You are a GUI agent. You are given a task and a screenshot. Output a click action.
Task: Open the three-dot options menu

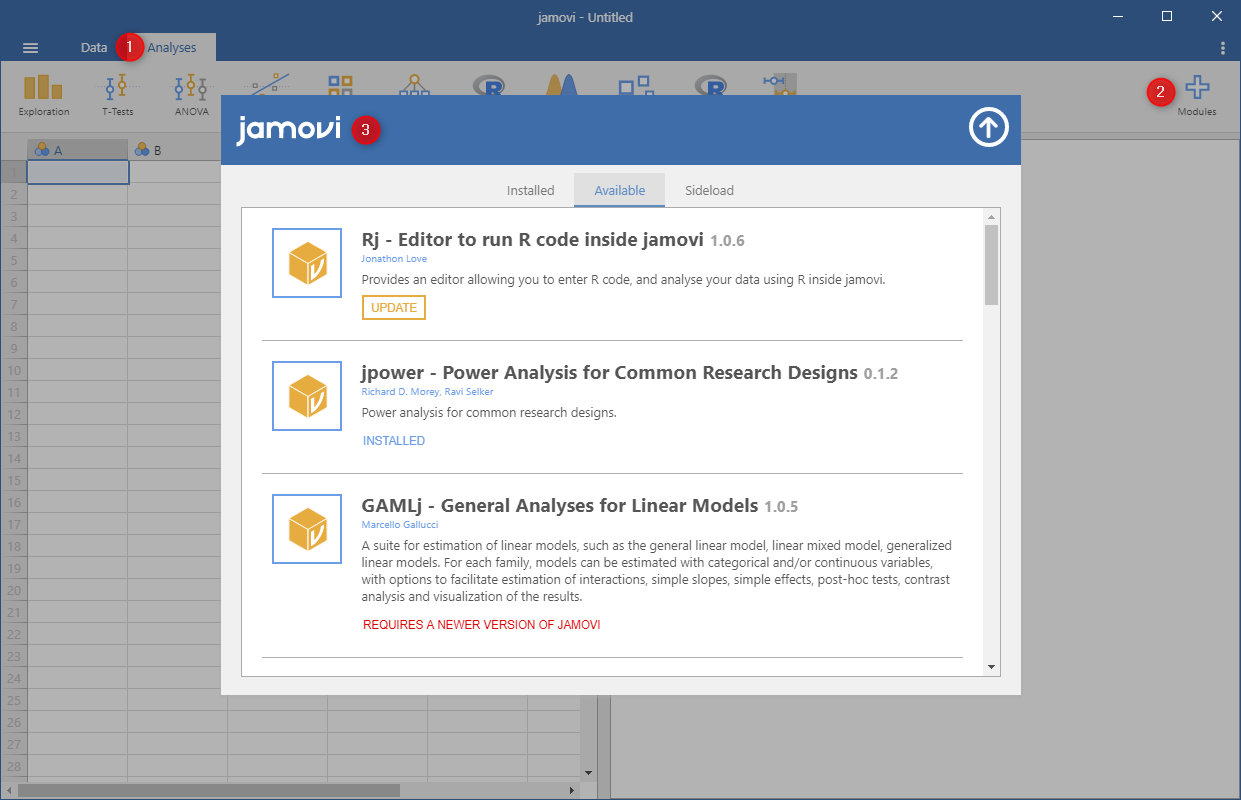(x=1222, y=47)
